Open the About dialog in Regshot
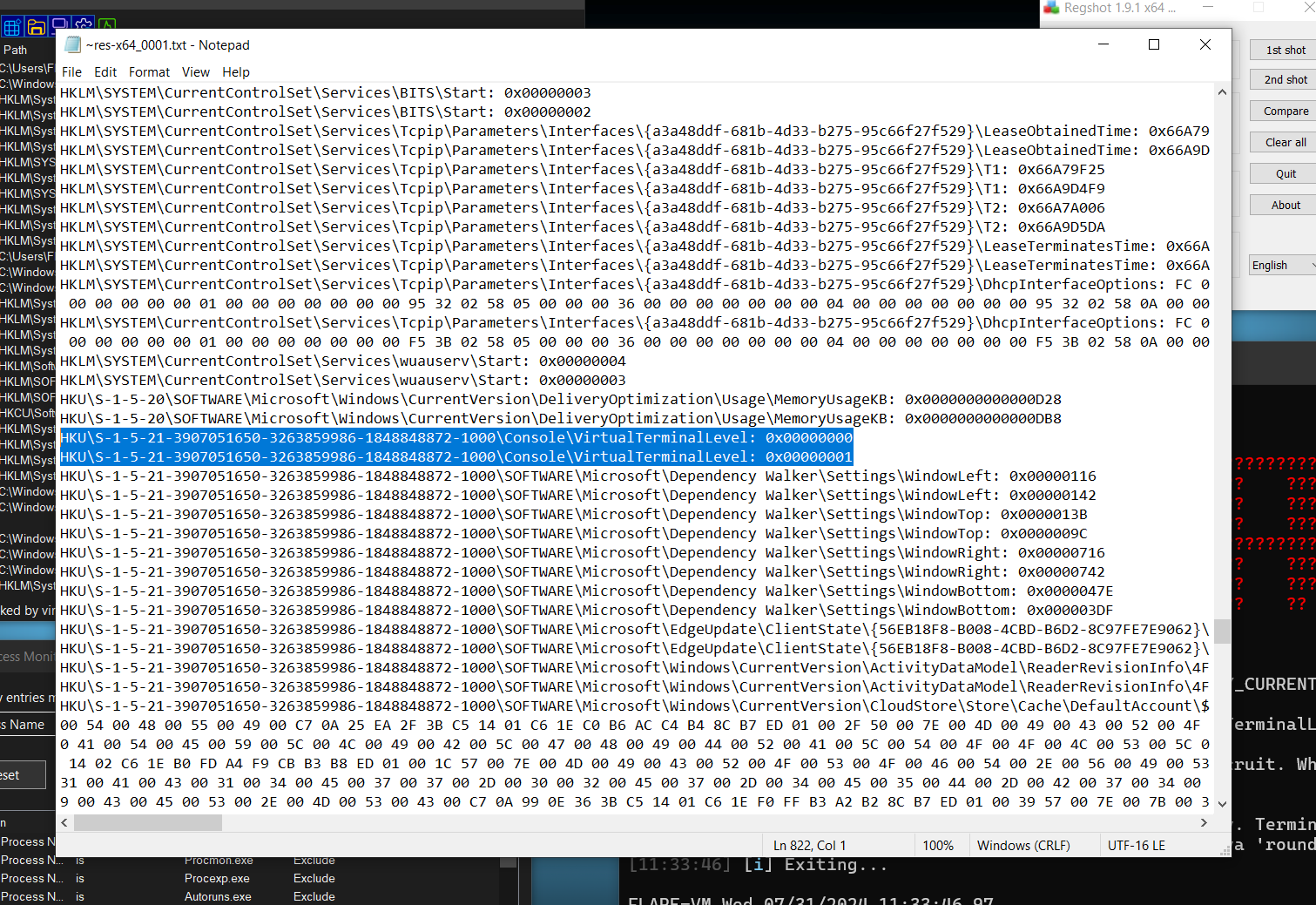 coord(1284,205)
